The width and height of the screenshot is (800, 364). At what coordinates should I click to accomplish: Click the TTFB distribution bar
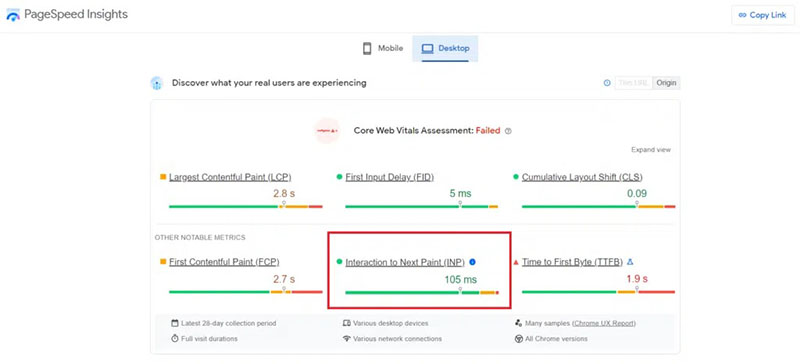click(598, 292)
